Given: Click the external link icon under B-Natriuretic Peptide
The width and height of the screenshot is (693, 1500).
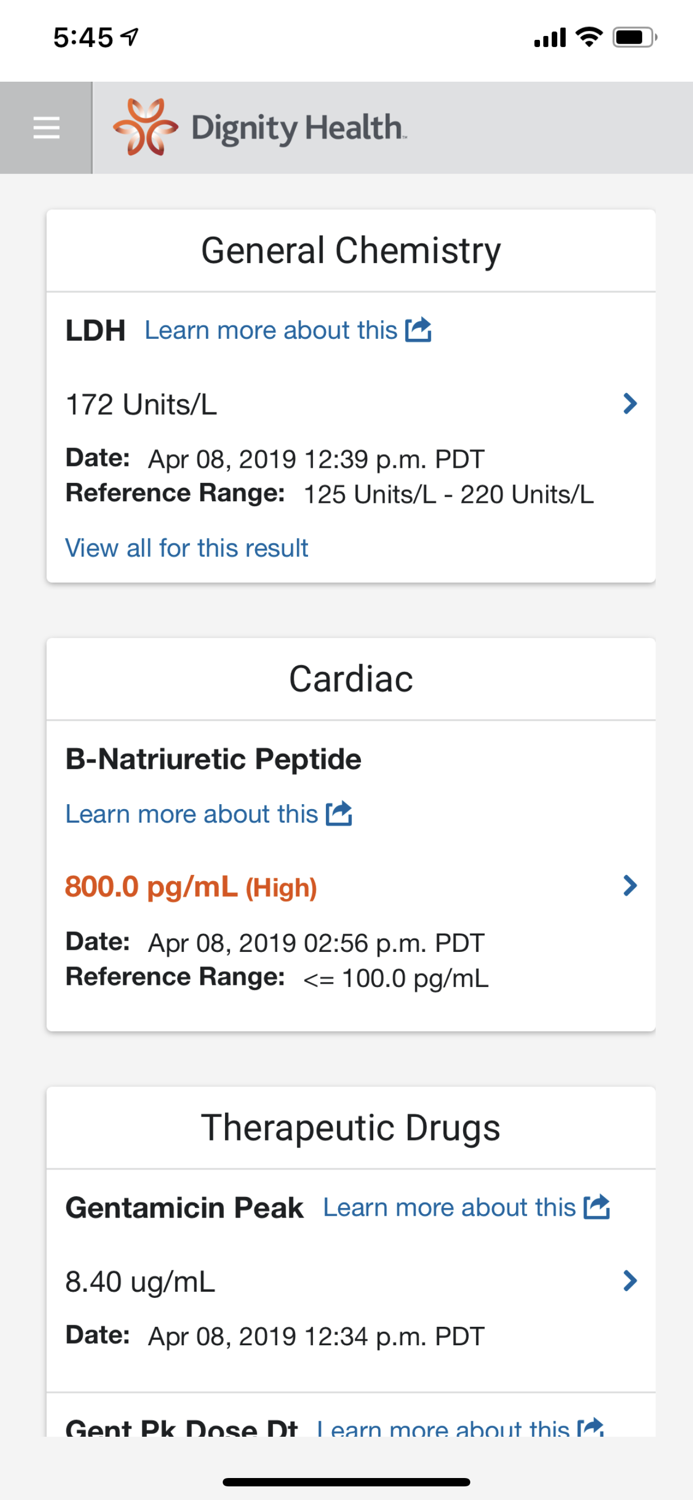Looking at the screenshot, I should 338,813.
